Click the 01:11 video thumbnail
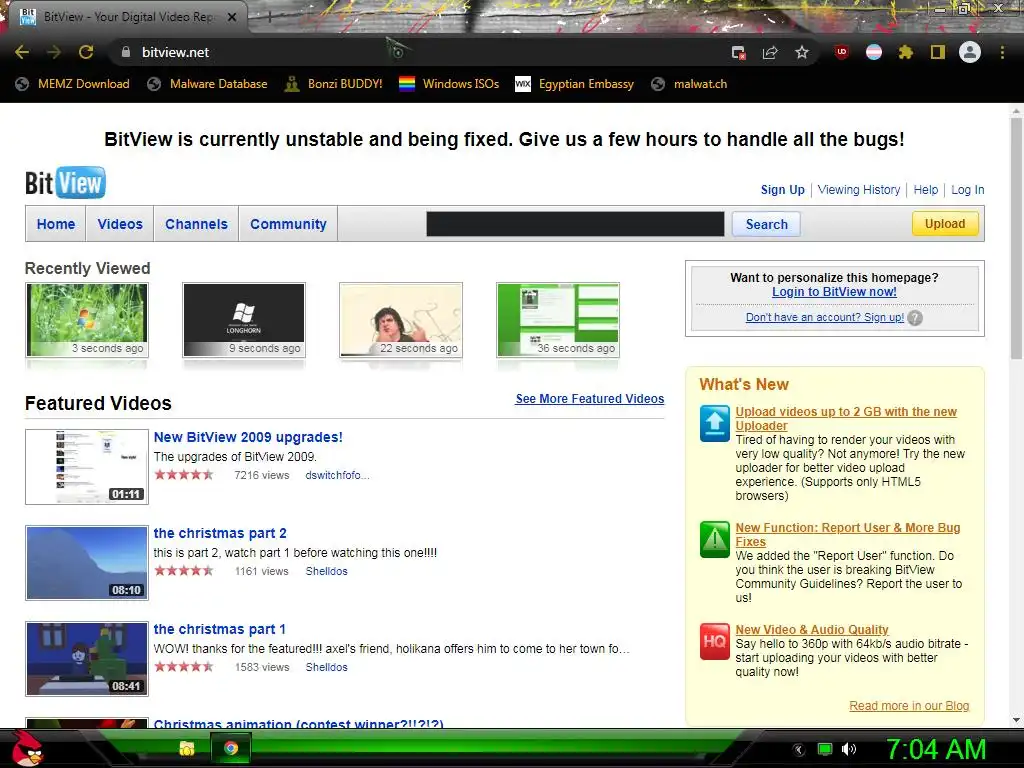 [87, 467]
